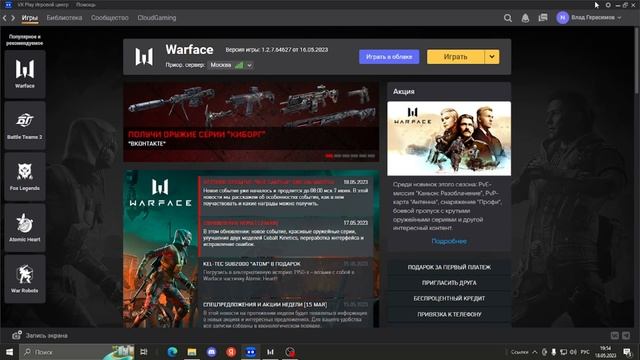Show hidden system tray icons
Image resolution: width=640 pixels, height=360 pixels.
pyautogui.click(x=535, y=352)
